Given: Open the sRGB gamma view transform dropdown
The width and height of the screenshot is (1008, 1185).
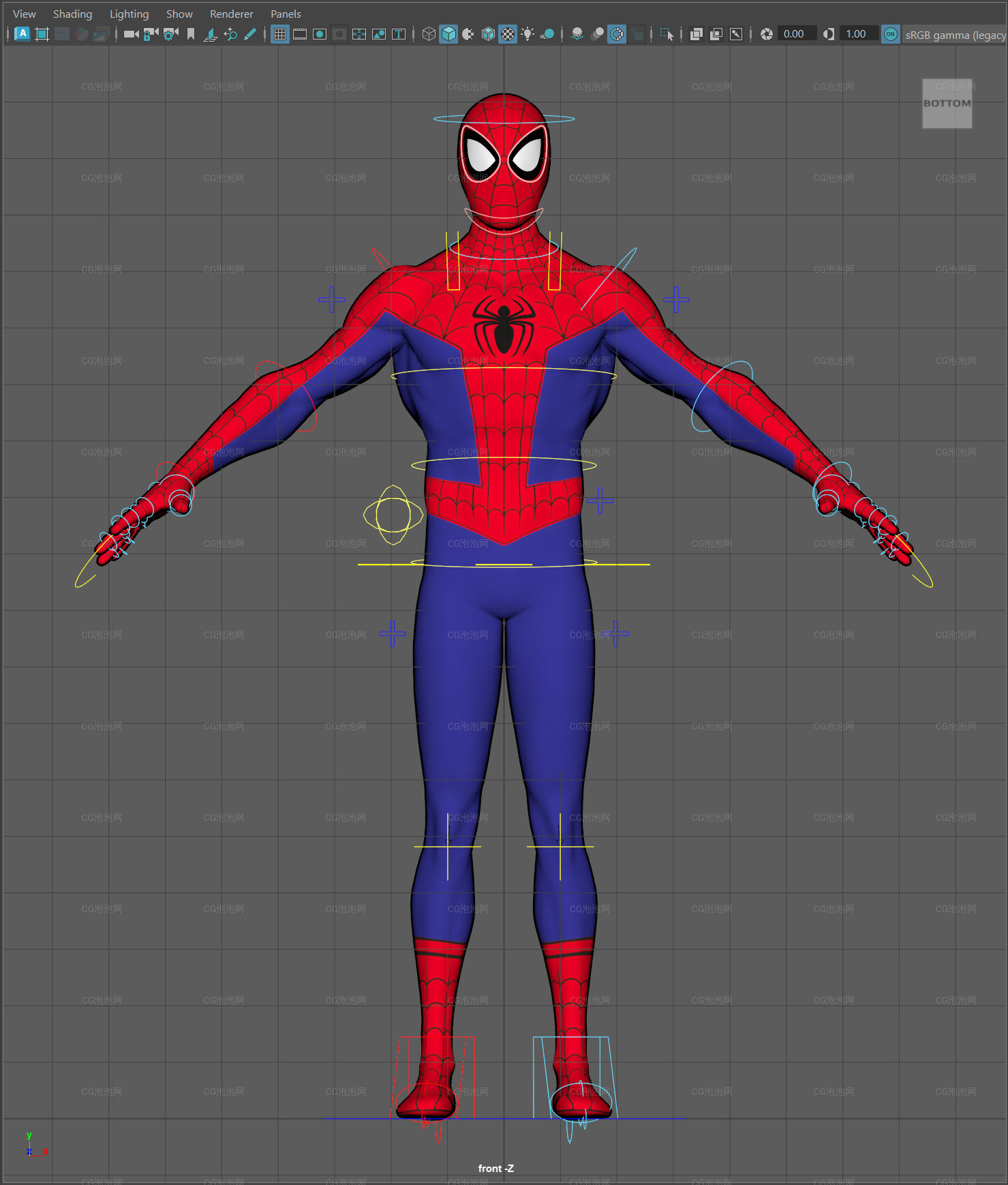Looking at the screenshot, I should [955, 34].
